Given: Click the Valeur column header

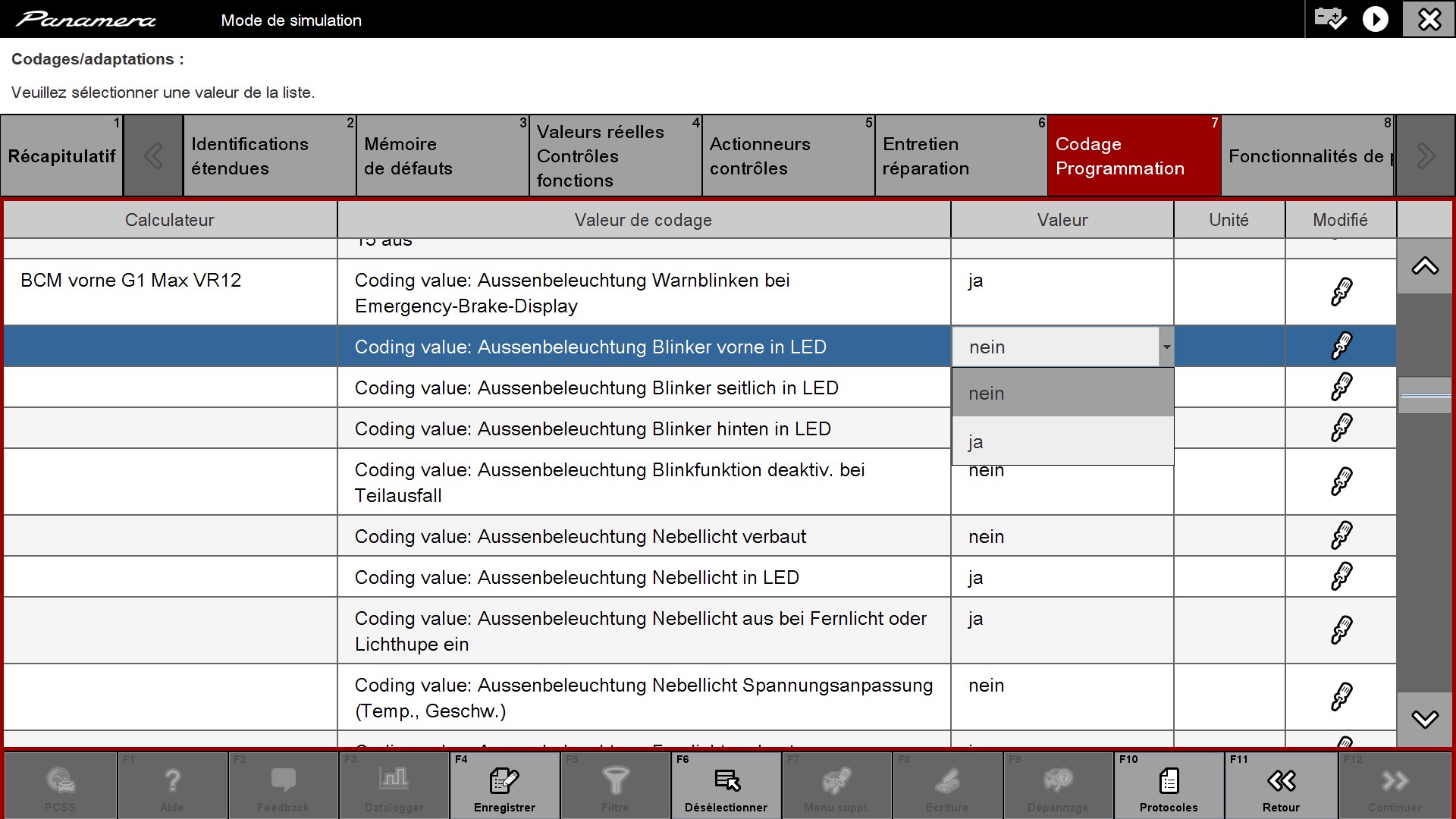Looking at the screenshot, I should [x=1062, y=220].
